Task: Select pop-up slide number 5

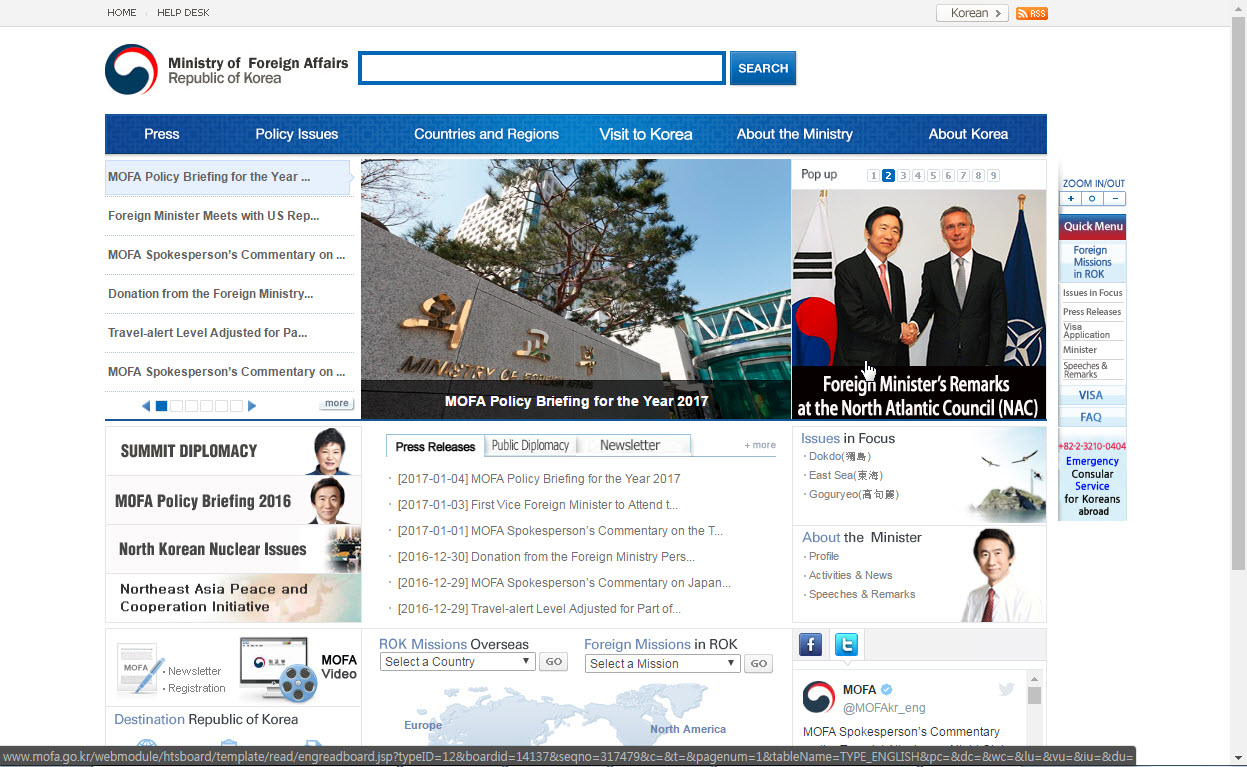Action: 933,175
